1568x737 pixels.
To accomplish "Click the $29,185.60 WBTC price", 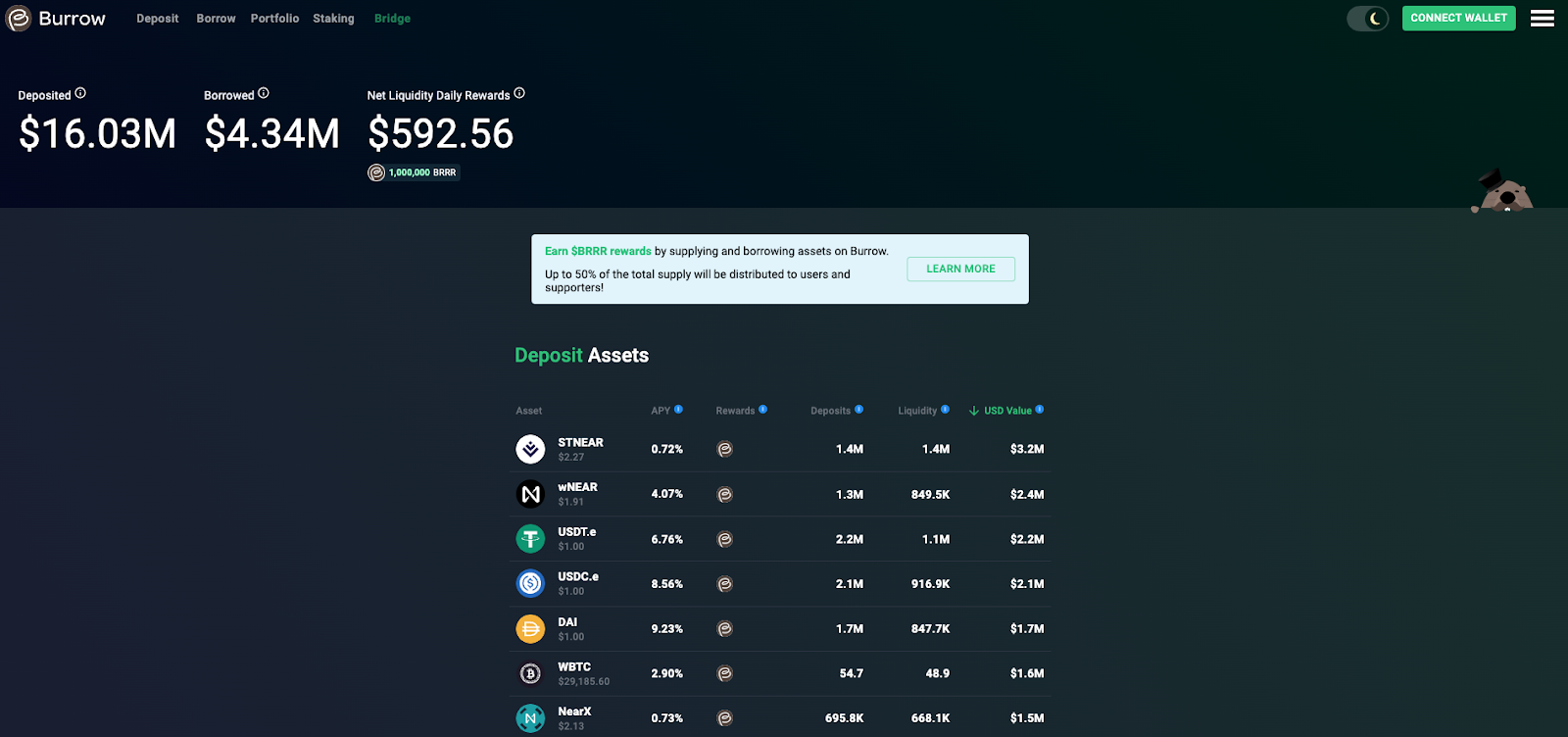I will [583, 682].
